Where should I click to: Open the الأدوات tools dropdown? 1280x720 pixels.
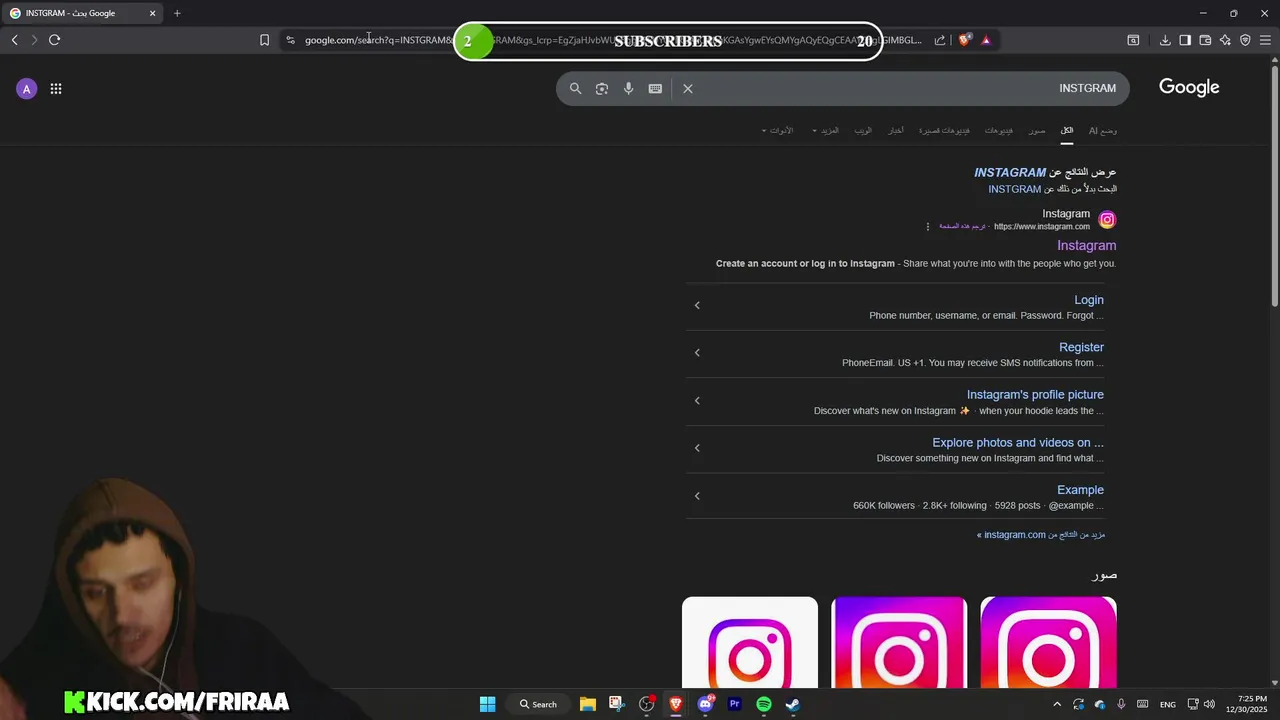(777, 130)
